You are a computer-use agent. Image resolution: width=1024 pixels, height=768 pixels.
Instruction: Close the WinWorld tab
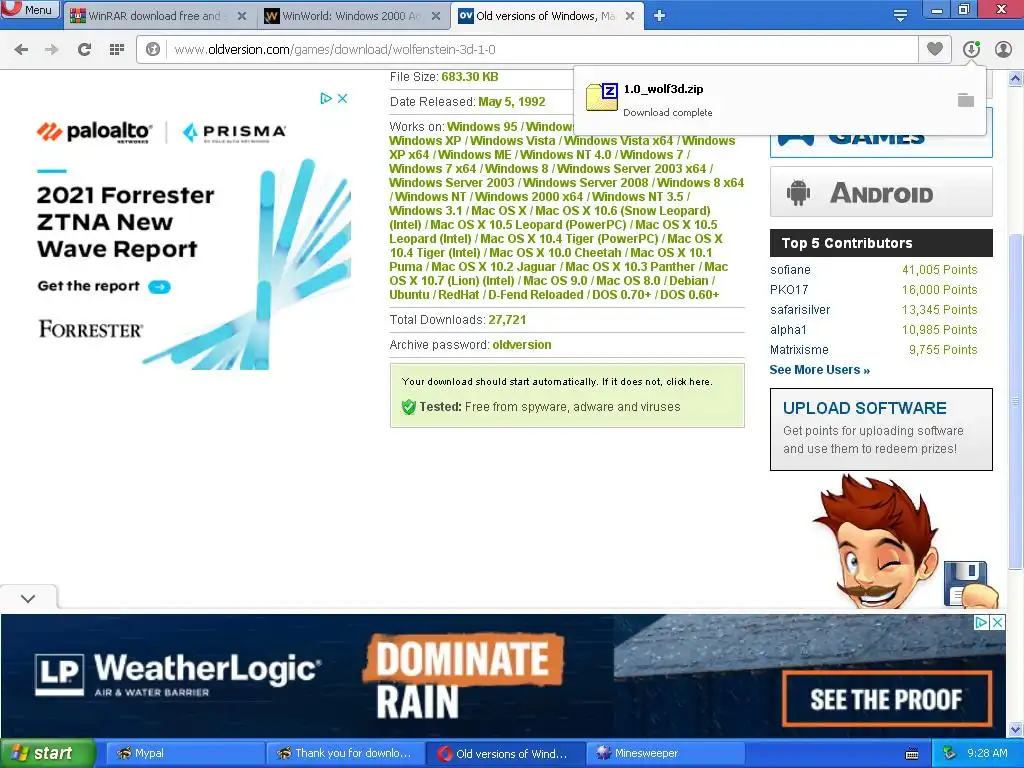click(436, 16)
